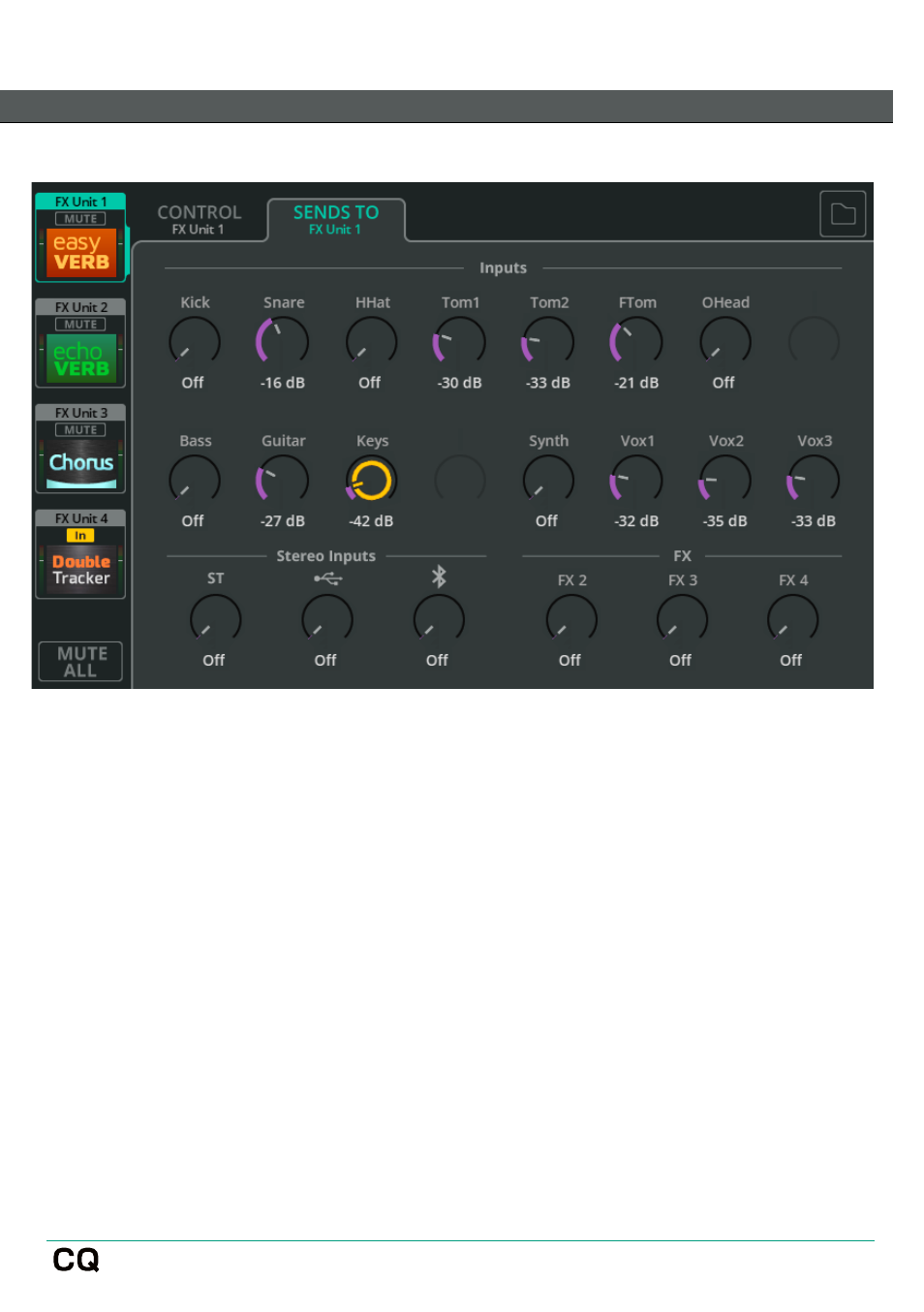Click the Bluetooth stereo input knob
The width and height of the screenshot is (924, 1312).
click(x=439, y=619)
